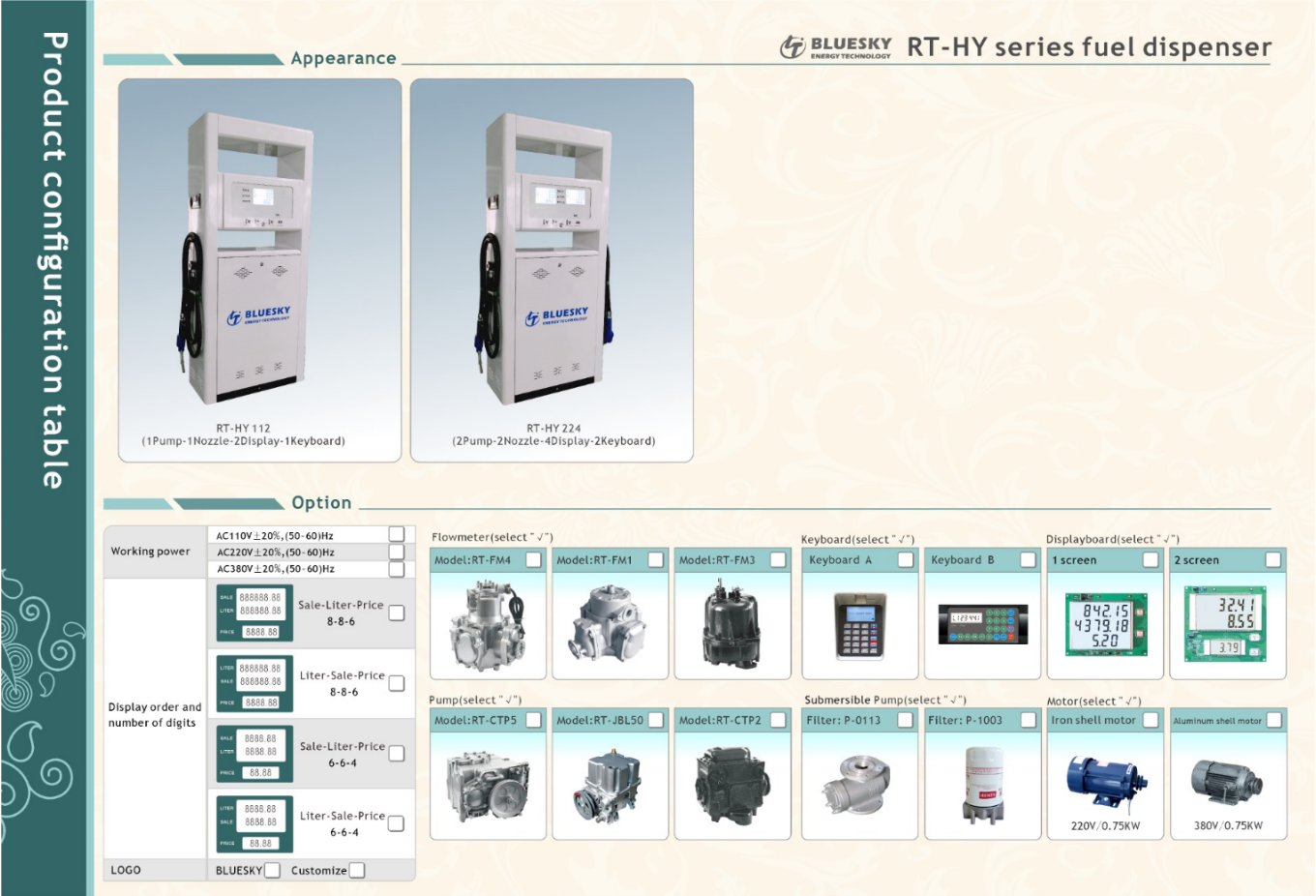Image resolution: width=1316 pixels, height=896 pixels.
Task: Tick the Liter-Sale-Price 6-6-4 checkbox
Action: (397, 823)
